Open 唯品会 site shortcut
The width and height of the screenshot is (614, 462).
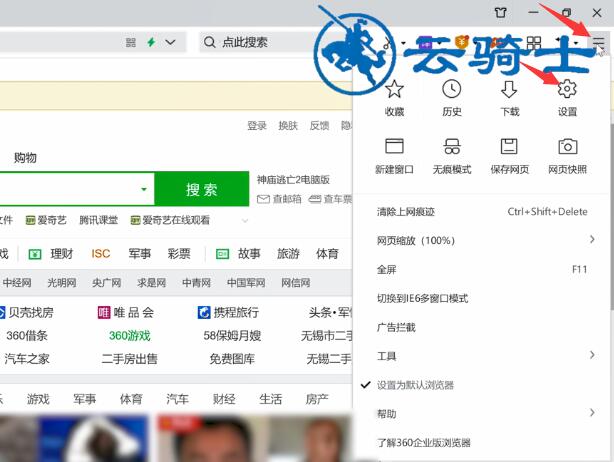126,312
